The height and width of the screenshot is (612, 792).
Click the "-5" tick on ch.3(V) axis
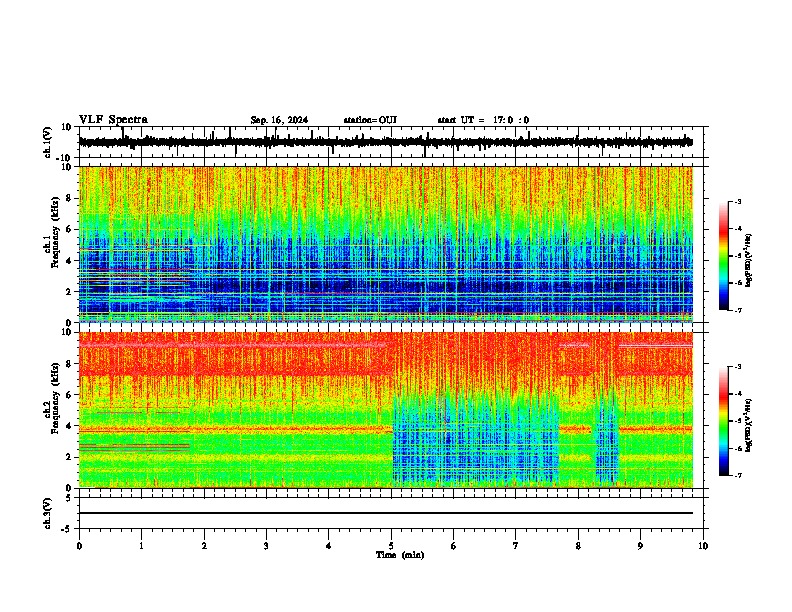click(x=67, y=529)
